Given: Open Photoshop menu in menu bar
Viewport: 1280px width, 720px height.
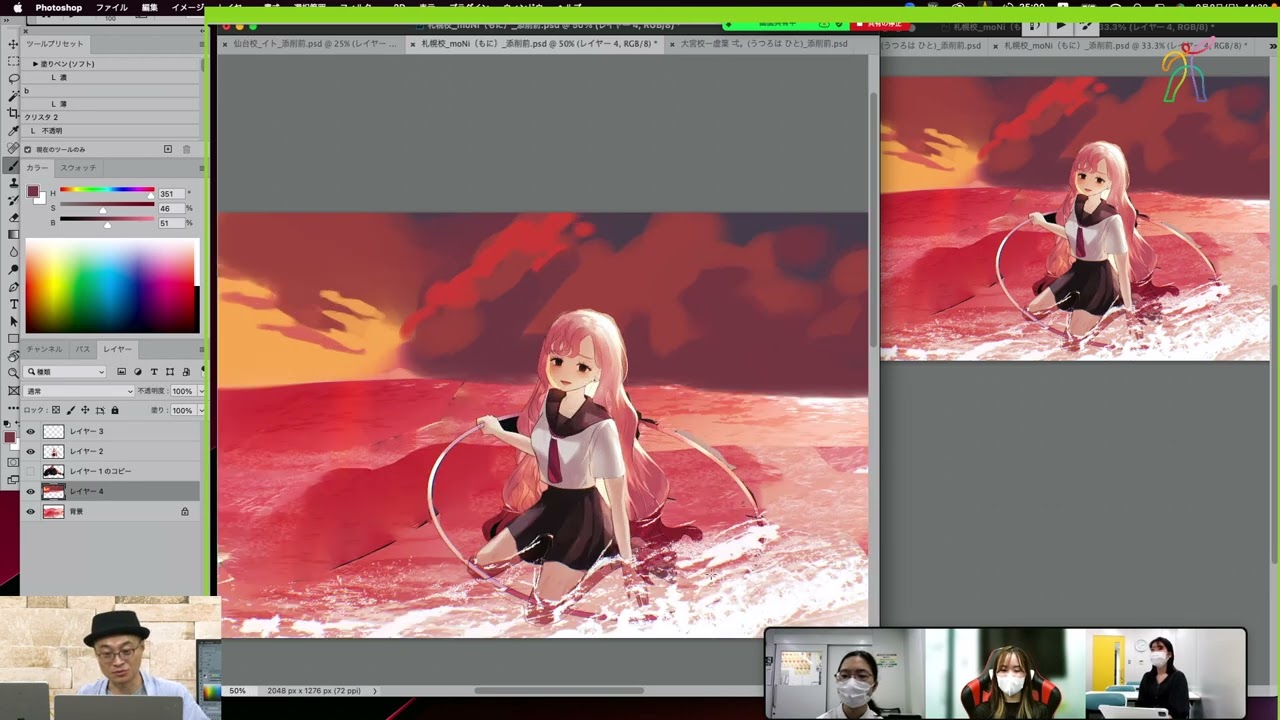Looking at the screenshot, I should [x=59, y=7].
